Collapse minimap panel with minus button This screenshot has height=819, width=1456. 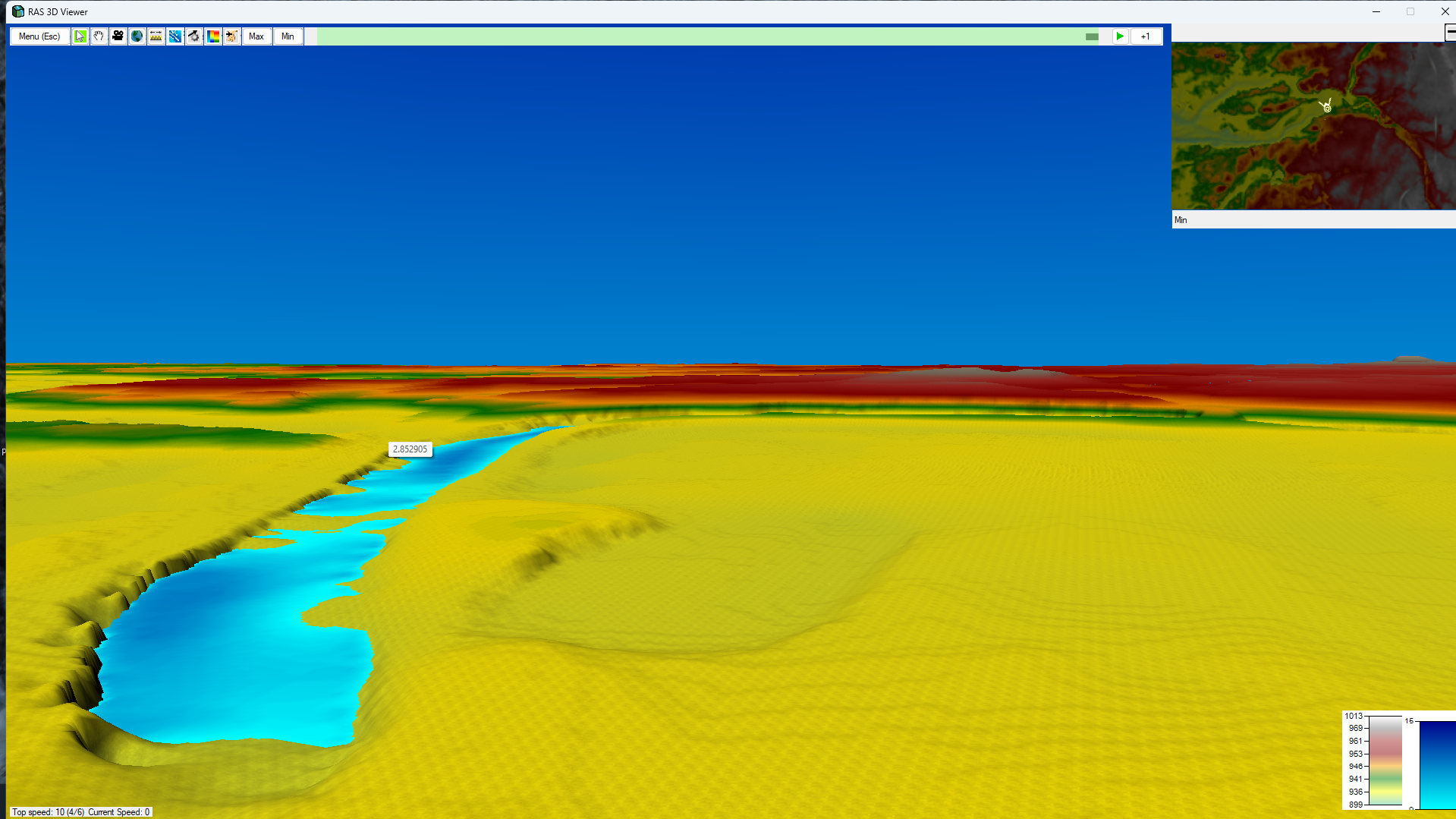coord(1451,32)
